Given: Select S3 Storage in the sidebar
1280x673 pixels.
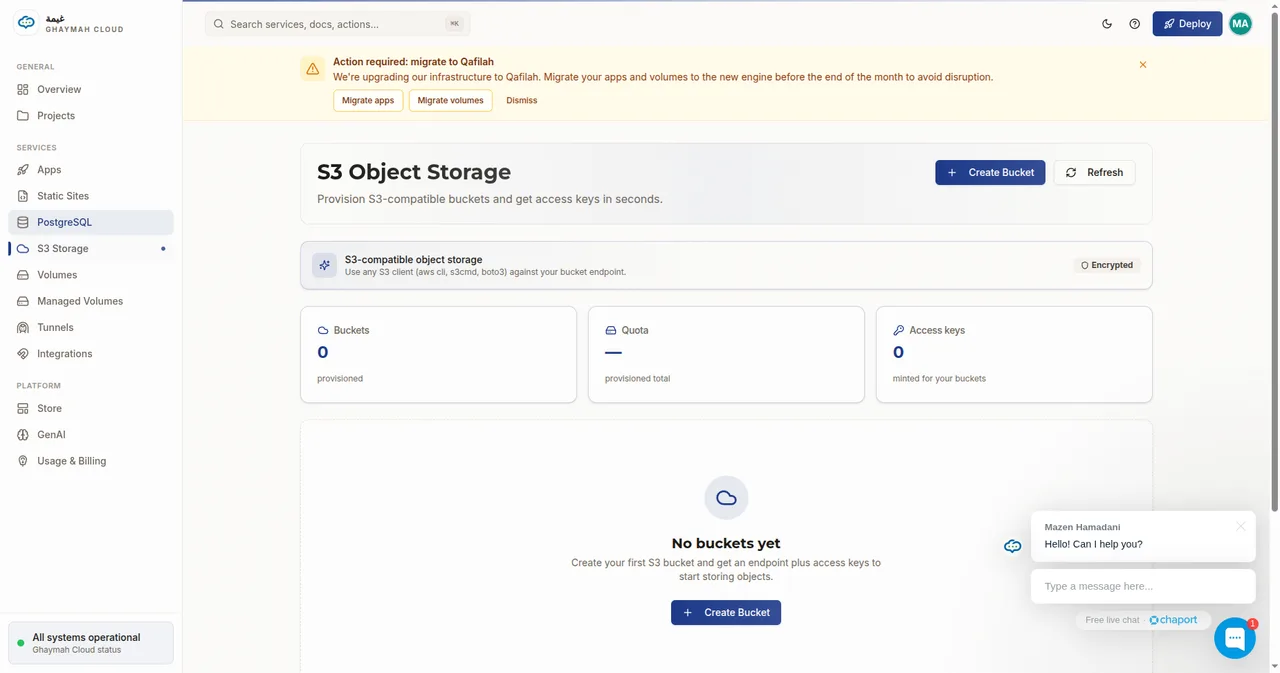Looking at the screenshot, I should click(x=91, y=249).
